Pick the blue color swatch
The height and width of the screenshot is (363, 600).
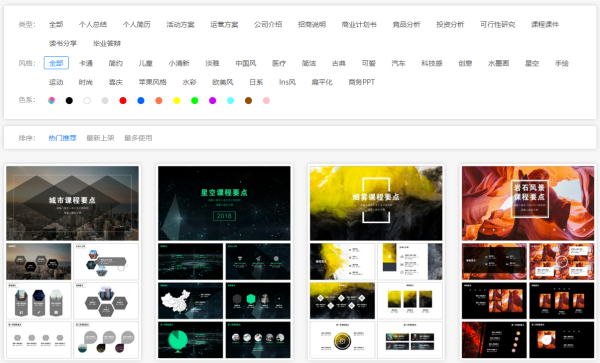(x=141, y=101)
